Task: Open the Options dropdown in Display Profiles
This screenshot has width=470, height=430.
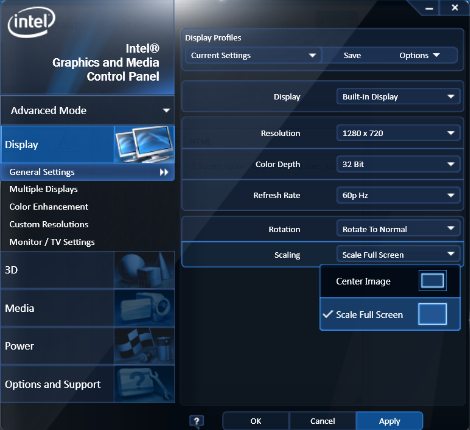Action: [419, 55]
